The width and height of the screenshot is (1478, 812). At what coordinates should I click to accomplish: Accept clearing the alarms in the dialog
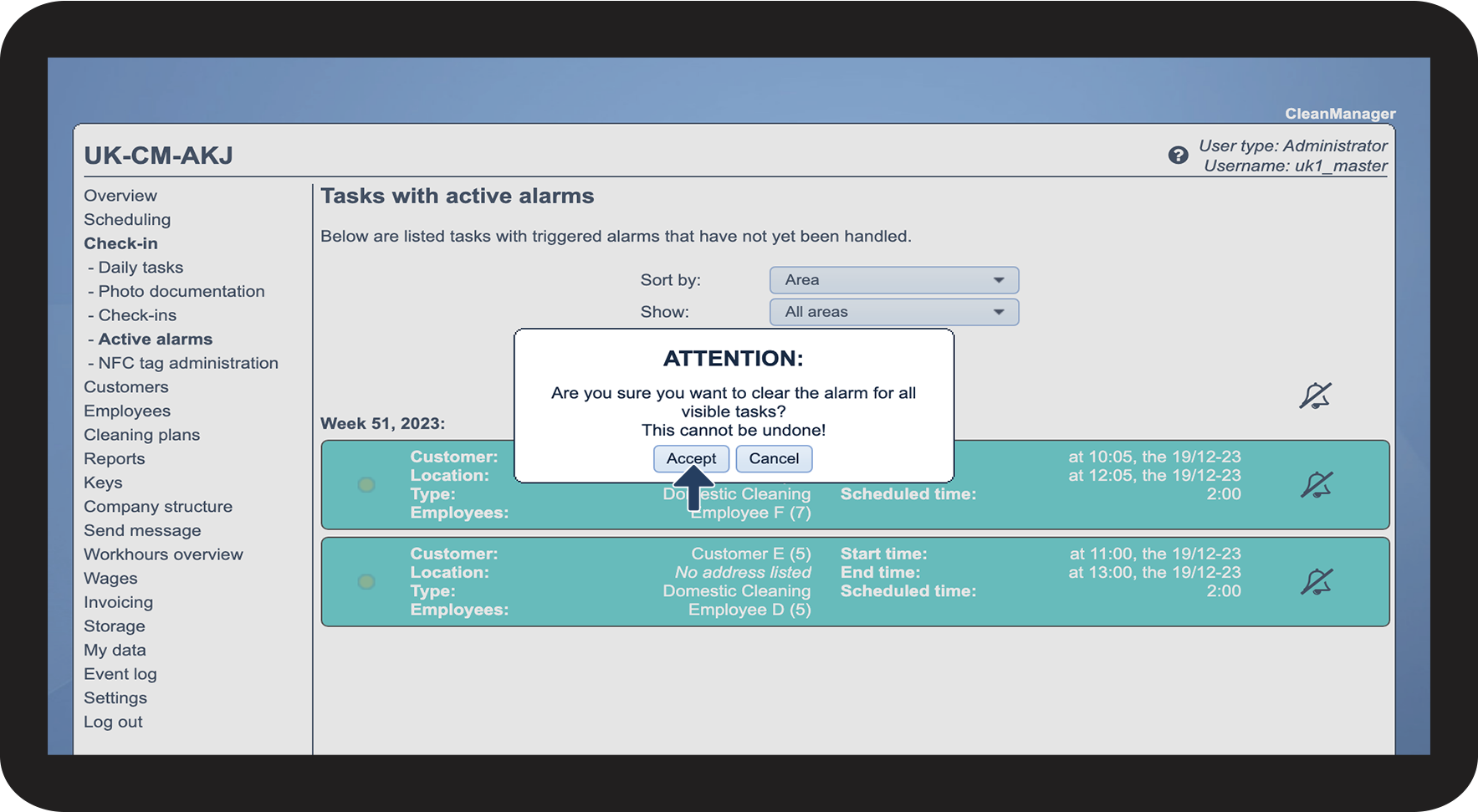click(x=691, y=458)
